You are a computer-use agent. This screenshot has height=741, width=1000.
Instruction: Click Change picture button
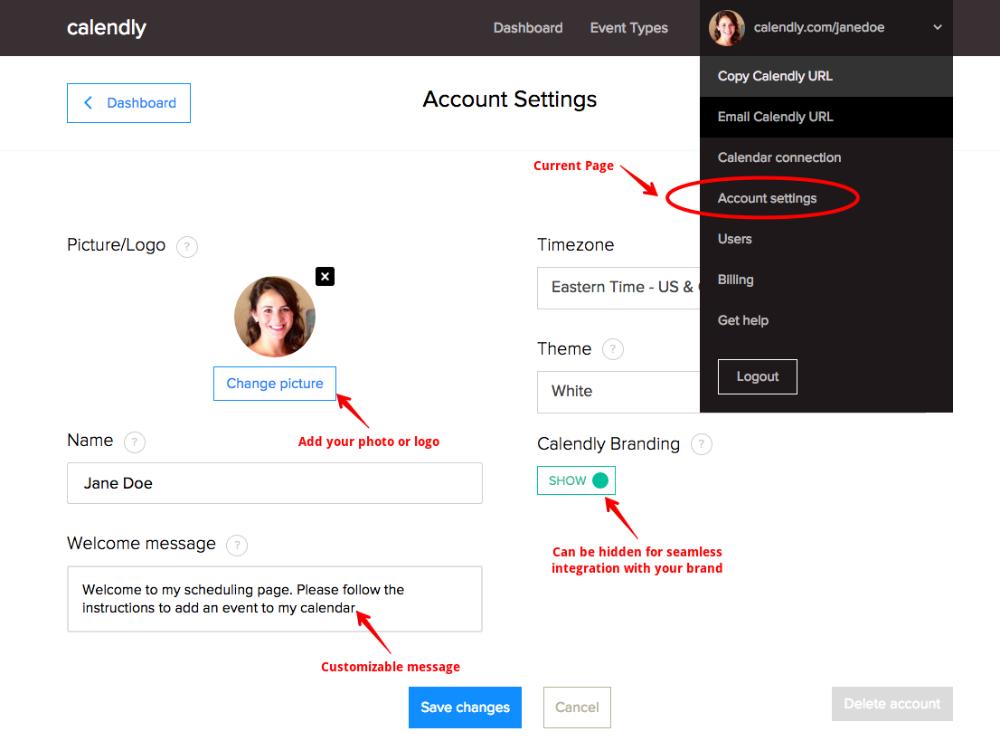pos(274,383)
